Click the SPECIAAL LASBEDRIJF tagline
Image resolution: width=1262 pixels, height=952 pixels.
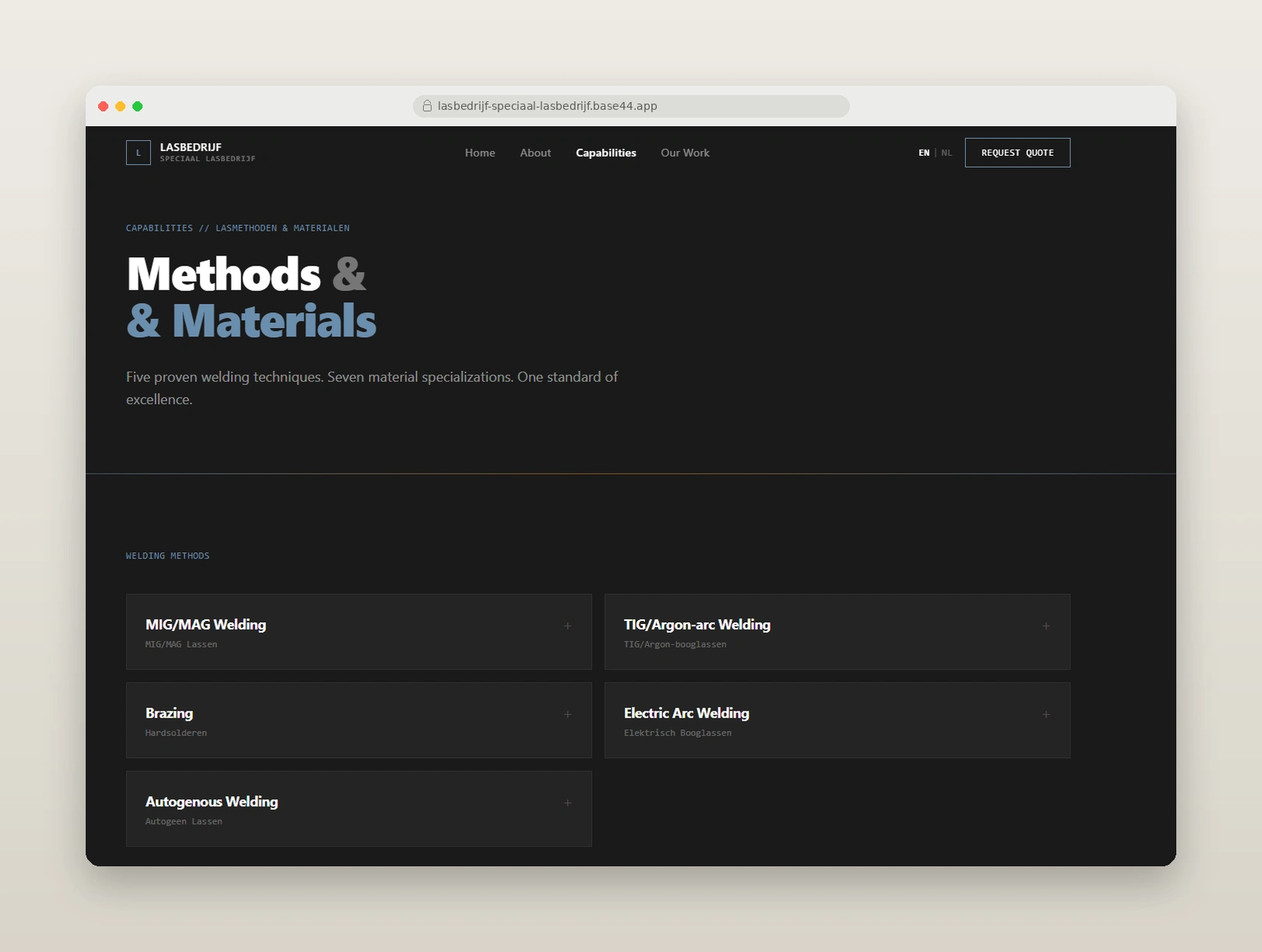pos(208,159)
